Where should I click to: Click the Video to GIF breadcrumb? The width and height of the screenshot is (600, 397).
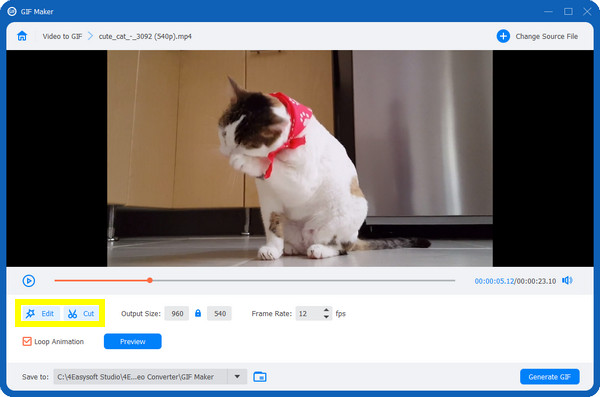point(62,36)
